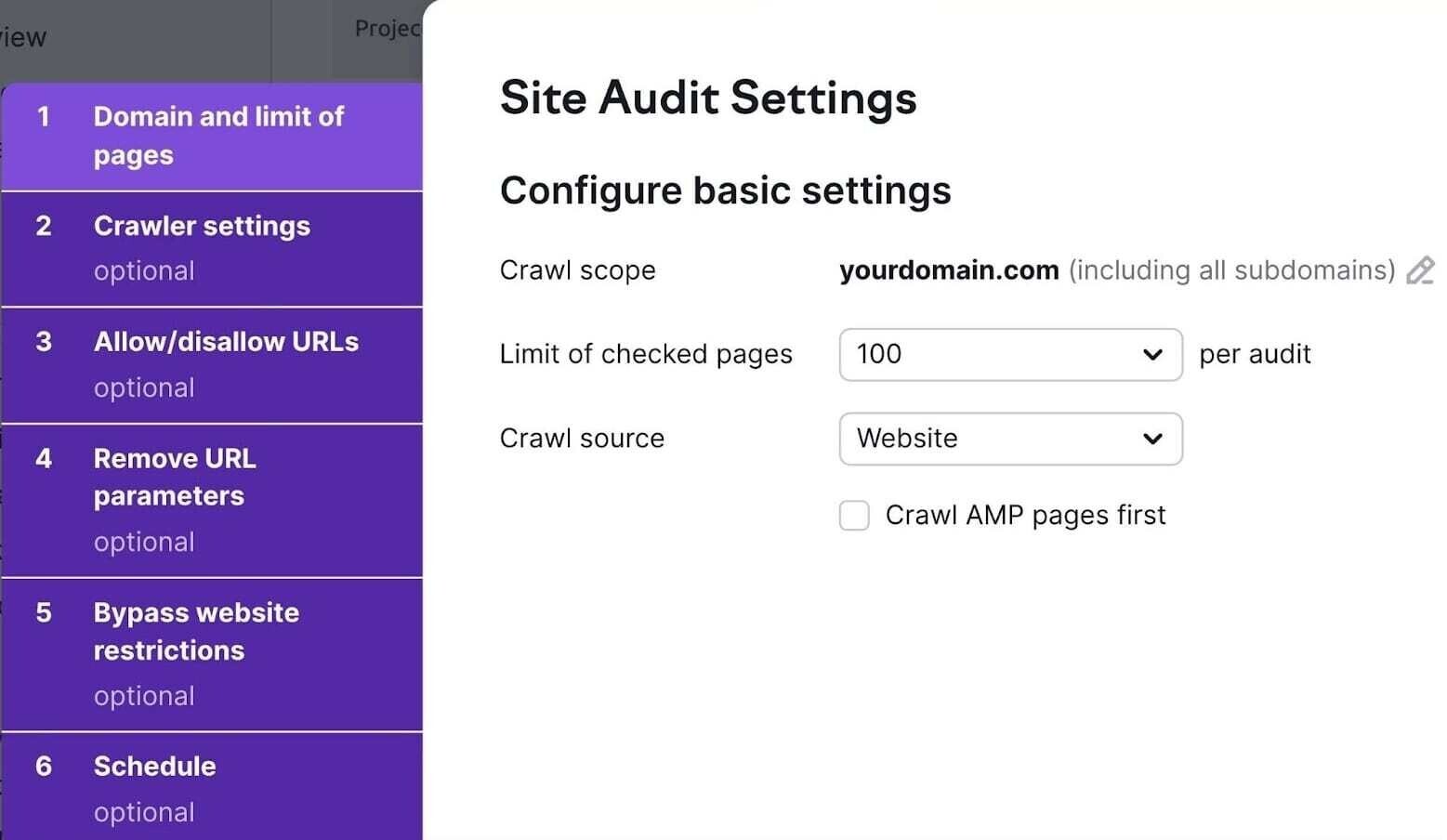Click the "Crawl AMP pages first" label text
This screenshot has height=840, width=1447.
(x=1025, y=515)
